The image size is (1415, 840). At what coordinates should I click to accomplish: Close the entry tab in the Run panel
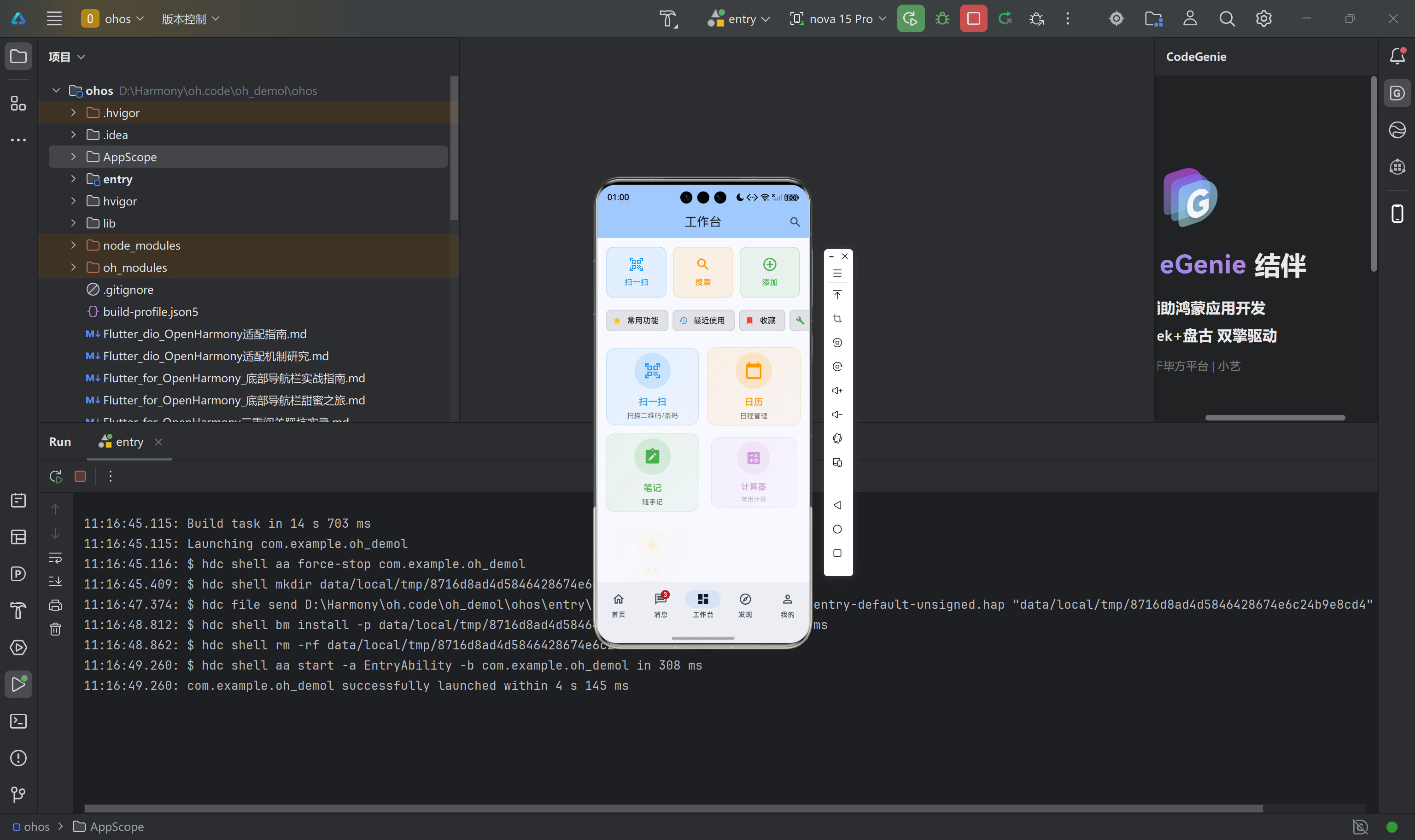158,442
